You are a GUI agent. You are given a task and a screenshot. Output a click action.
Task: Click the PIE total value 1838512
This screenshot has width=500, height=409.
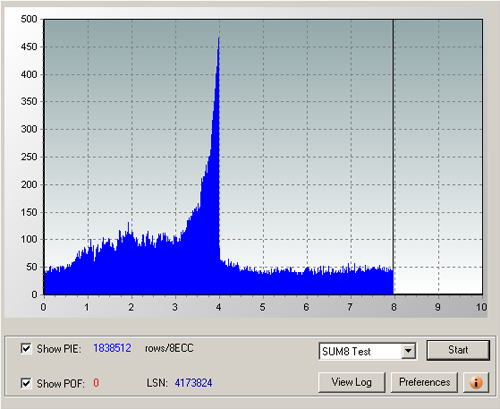pos(112,348)
